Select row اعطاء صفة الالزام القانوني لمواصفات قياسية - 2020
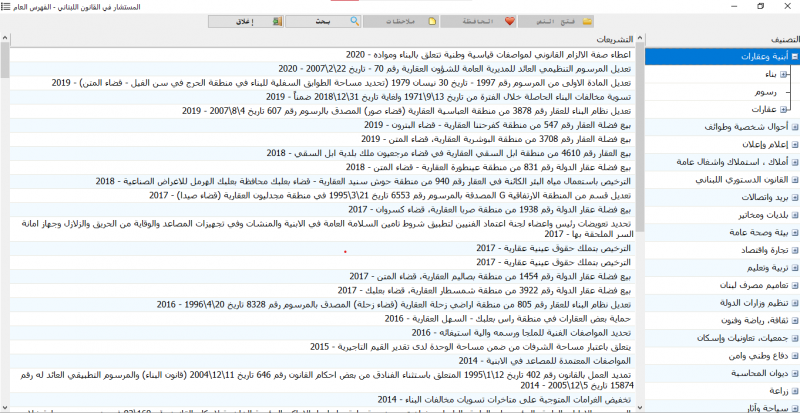The height and width of the screenshot is (413, 800). coord(323,55)
